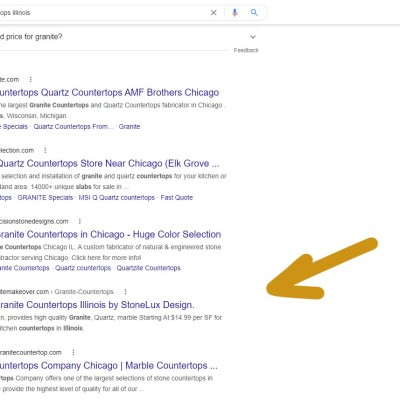Image resolution: width=400 pixels, height=400 pixels.
Task: Click the 'Fast Quote' sitelink
Action: [177, 198]
